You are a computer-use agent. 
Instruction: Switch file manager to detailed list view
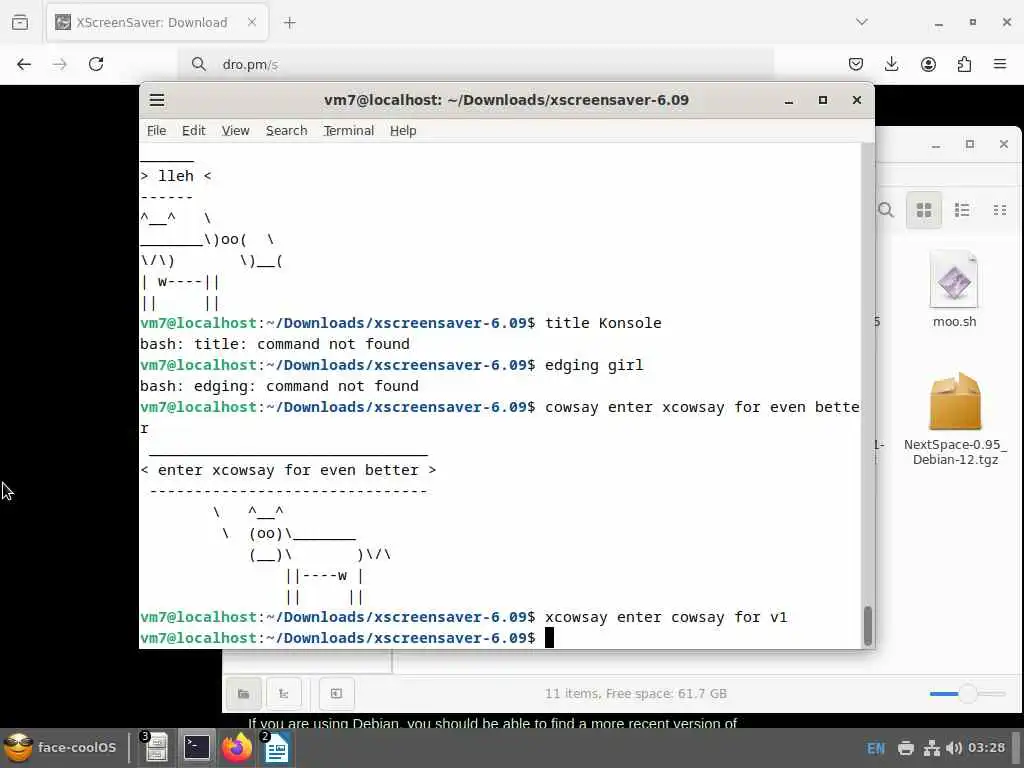962,210
